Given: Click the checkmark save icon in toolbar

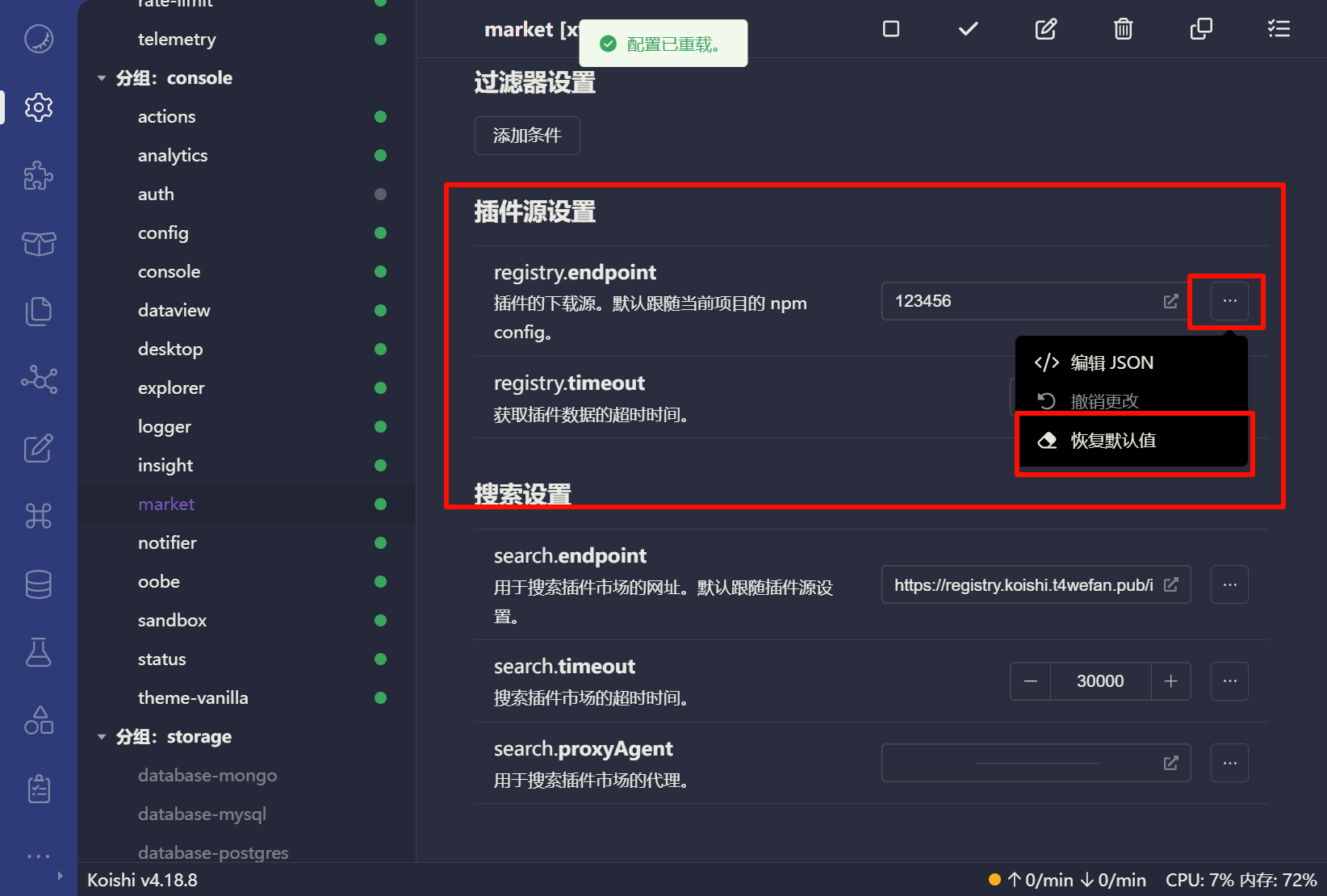Looking at the screenshot, I should point(968,30).
